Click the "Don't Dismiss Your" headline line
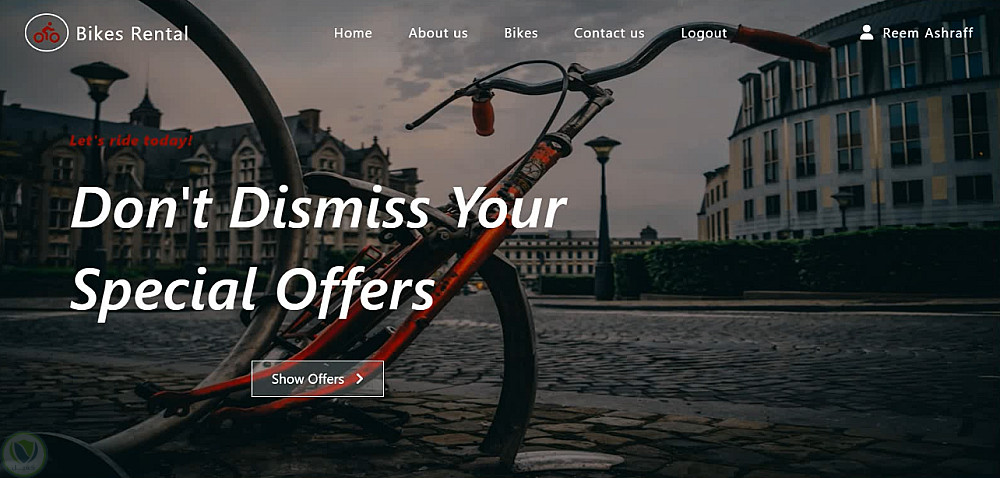This screenshot has height=478, width=1000. [318, 208]
